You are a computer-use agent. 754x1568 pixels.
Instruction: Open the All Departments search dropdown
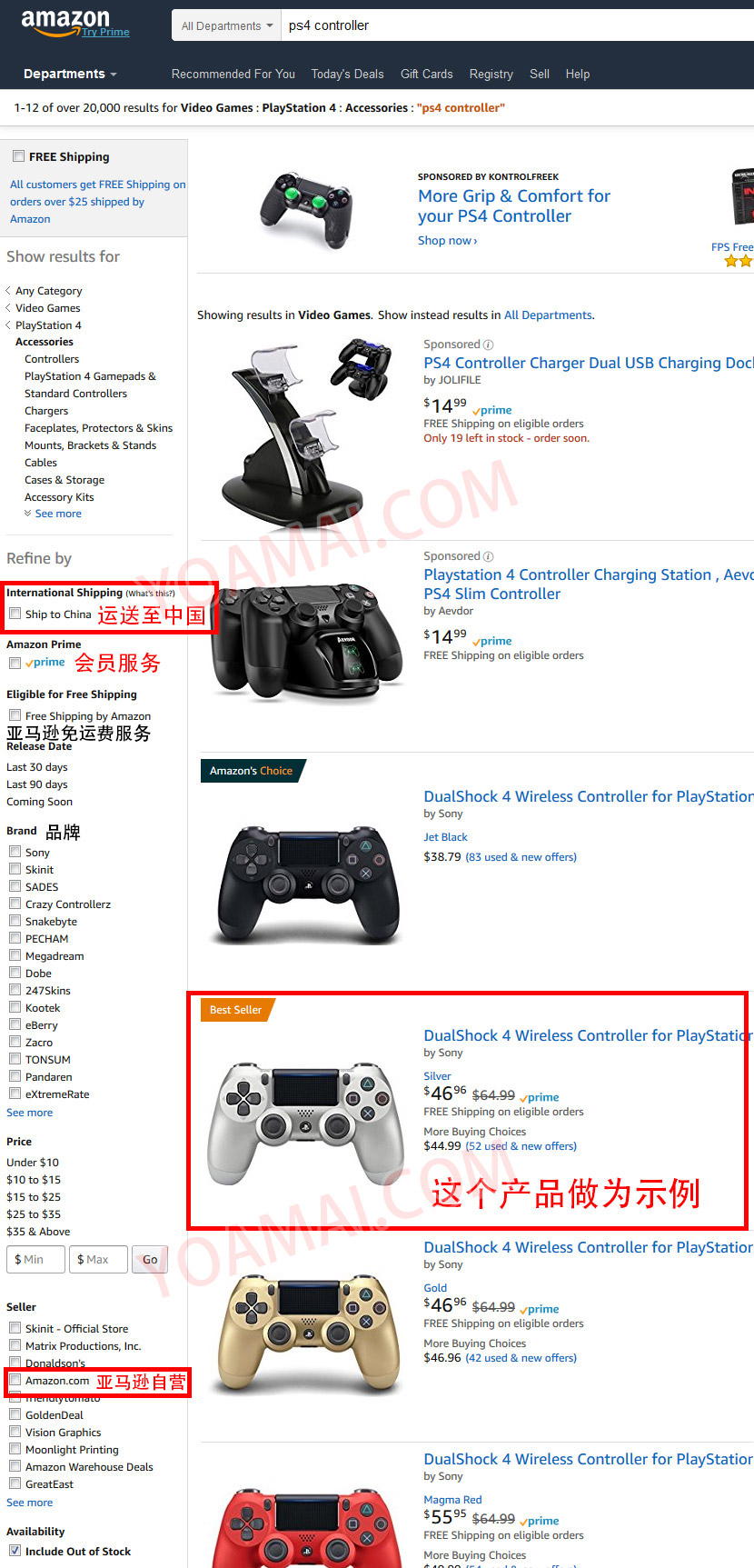point(226,25)
